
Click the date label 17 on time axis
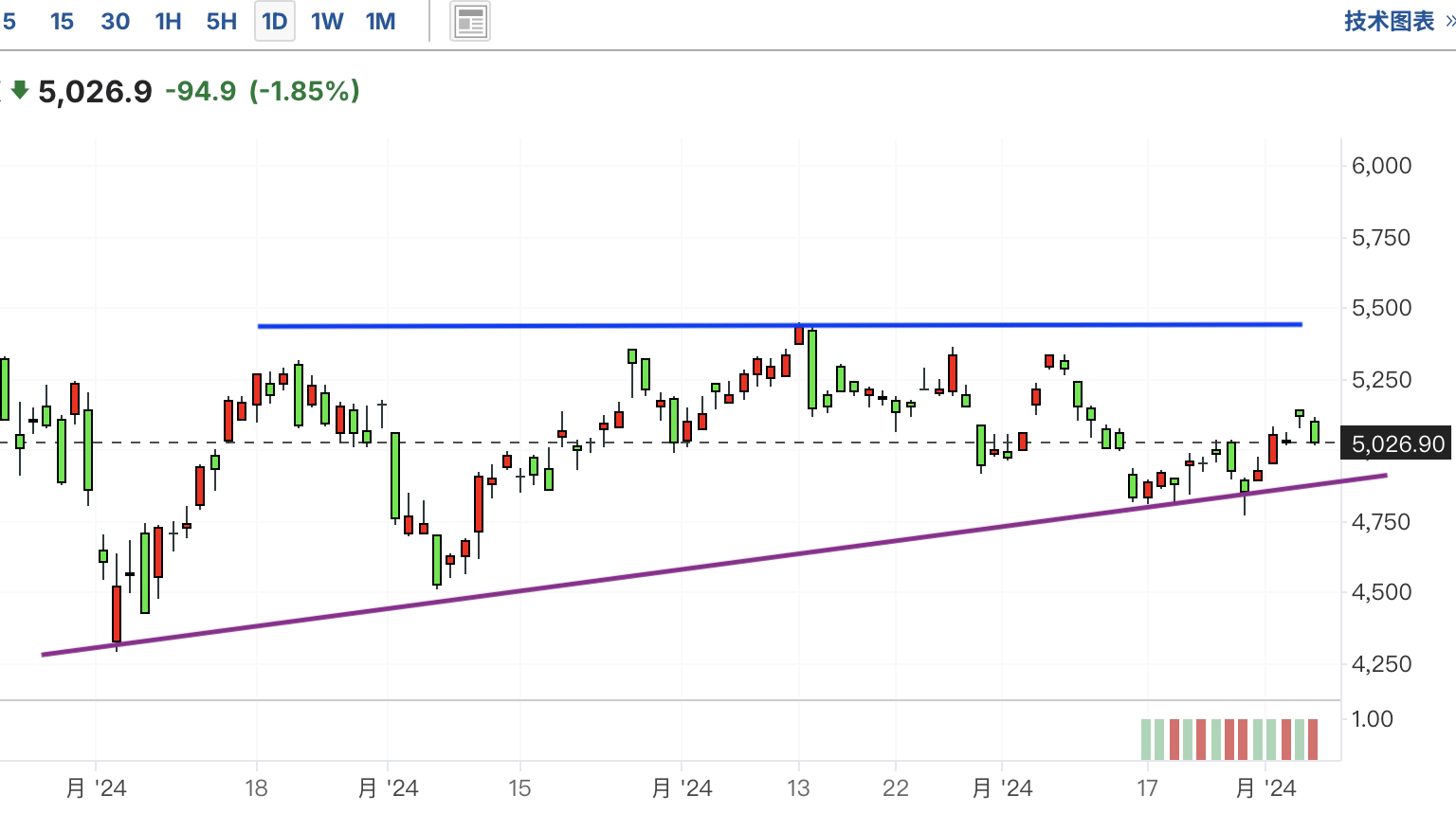[x=1147, y=787]
